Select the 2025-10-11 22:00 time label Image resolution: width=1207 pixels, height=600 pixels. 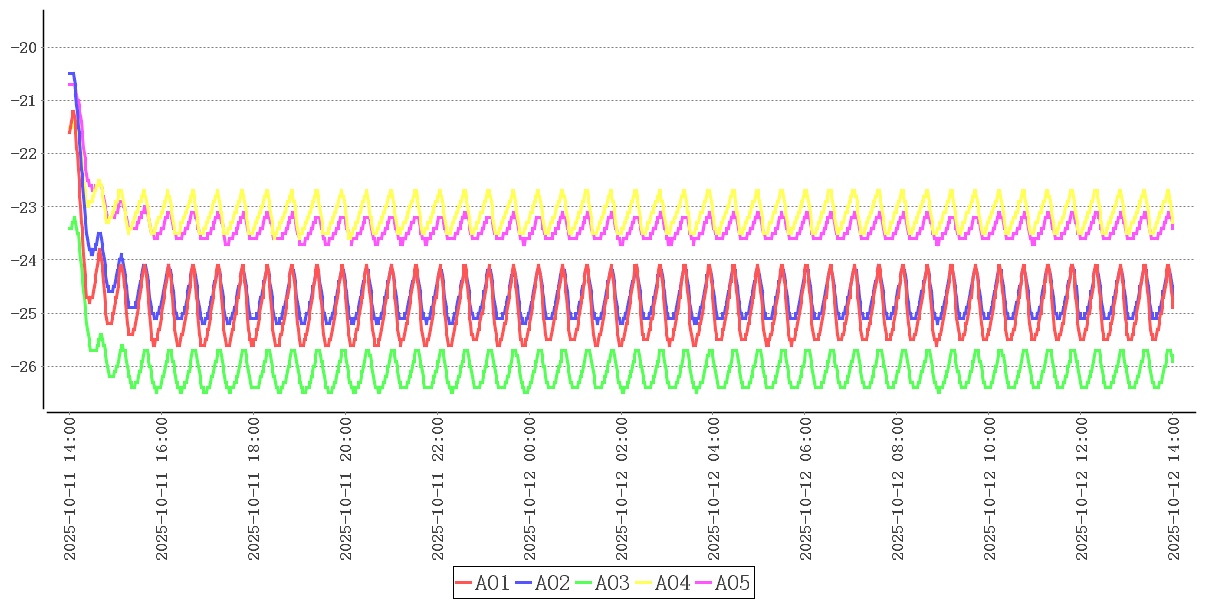tap(438, 490)
